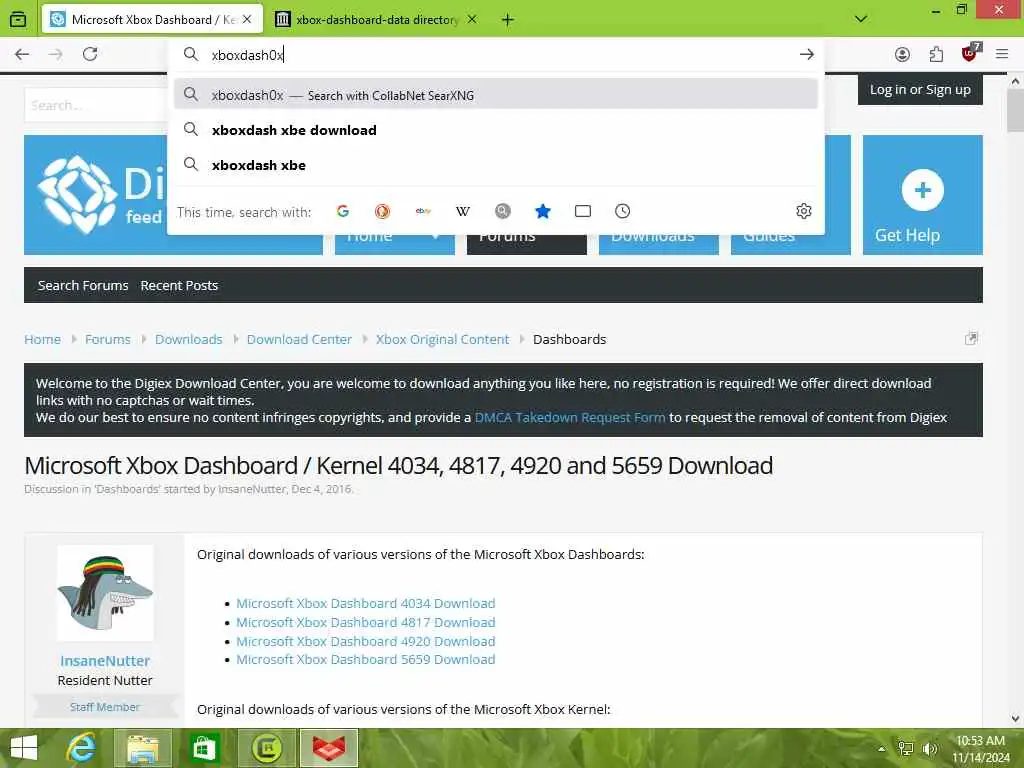Open the Windows Start button
The image size is (1024, 768).
pos(24,748)
